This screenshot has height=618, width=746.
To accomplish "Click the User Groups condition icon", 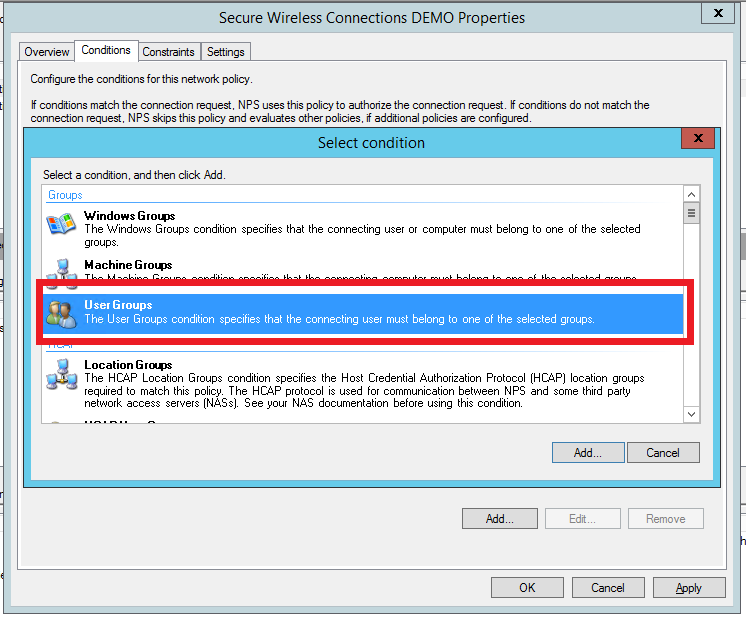I will pyautogui.click(x=61, y=313).
